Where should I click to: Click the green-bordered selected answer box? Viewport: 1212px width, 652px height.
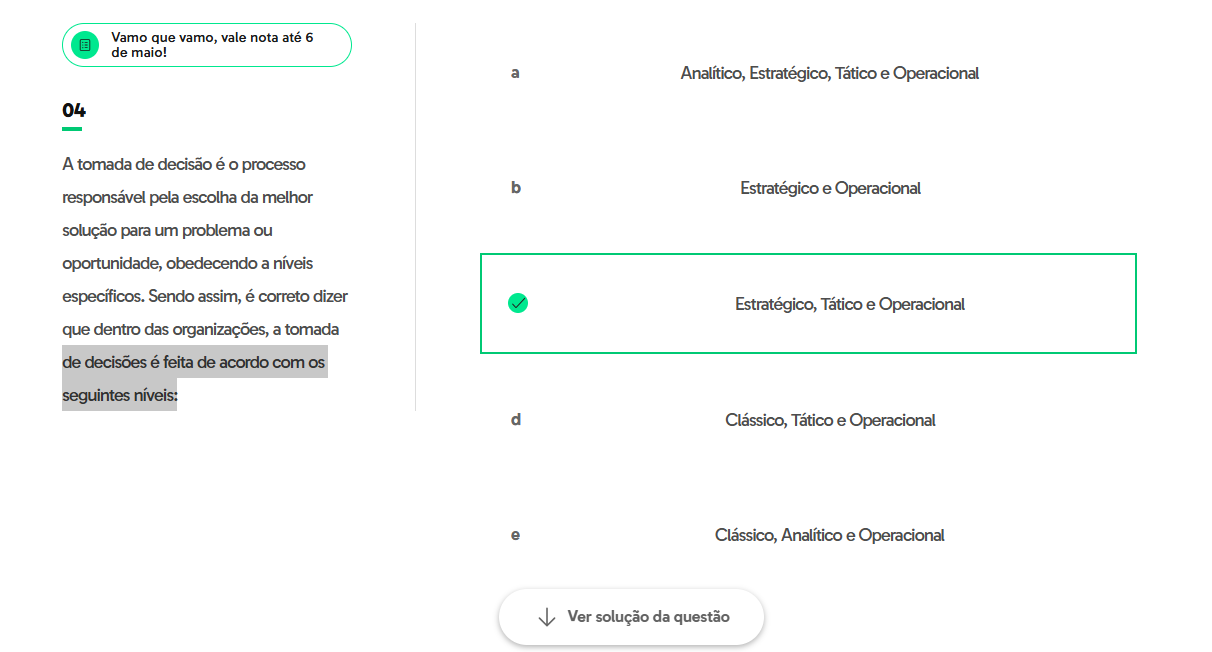pos(808,303)
